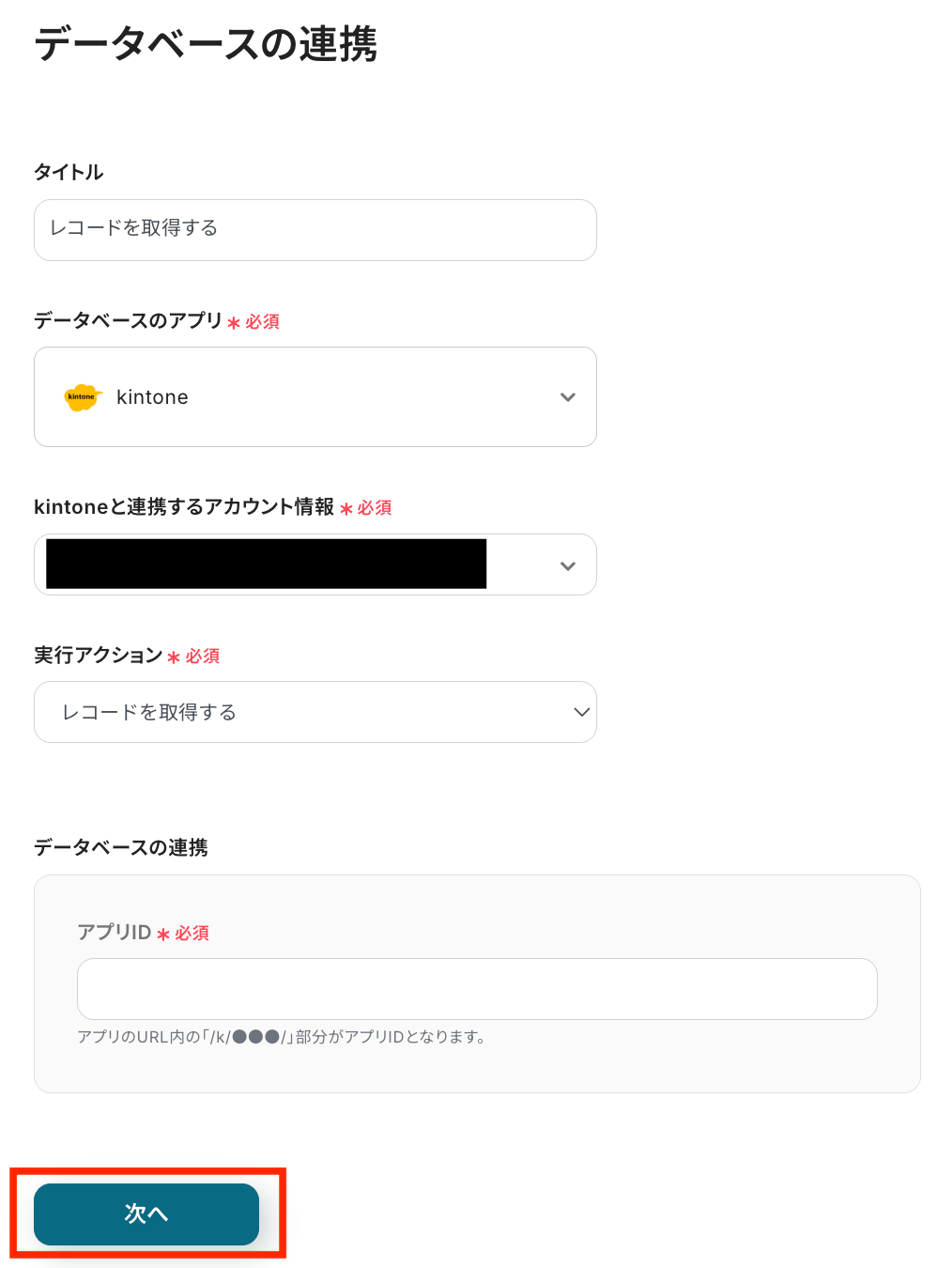Image resolution: width=952 pixels, height=1268 pixels.
Task: Click the red 必須 marker beside the account info label
Action: [x=374, y=508]
